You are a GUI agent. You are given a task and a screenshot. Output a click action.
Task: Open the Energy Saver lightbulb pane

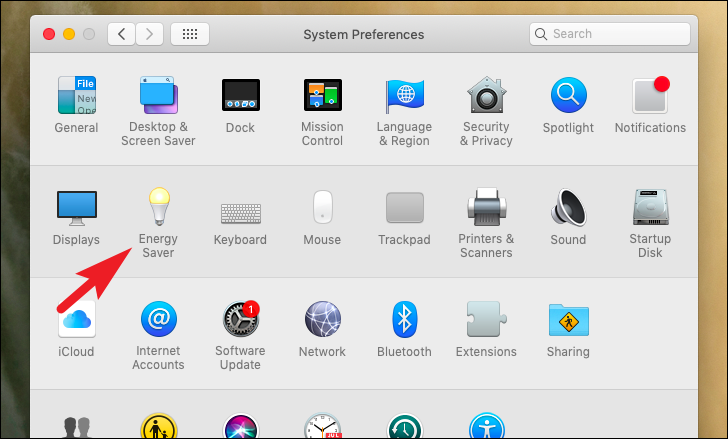[x=159, y=207]
